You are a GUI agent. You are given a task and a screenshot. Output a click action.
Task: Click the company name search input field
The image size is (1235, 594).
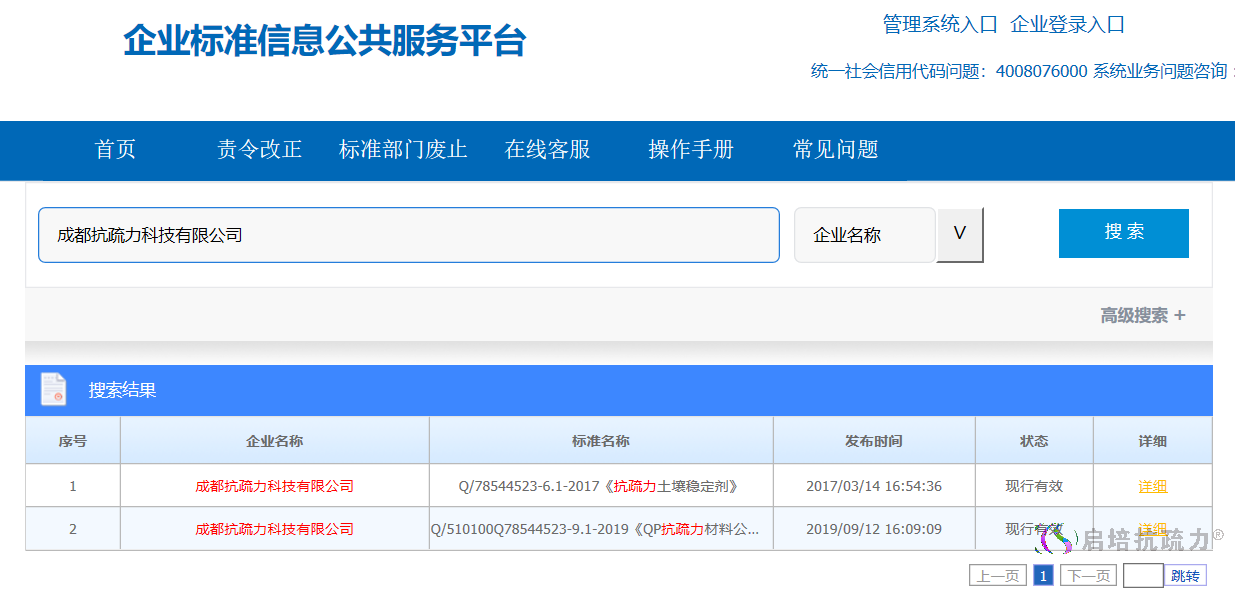click(x=408, y=235)
